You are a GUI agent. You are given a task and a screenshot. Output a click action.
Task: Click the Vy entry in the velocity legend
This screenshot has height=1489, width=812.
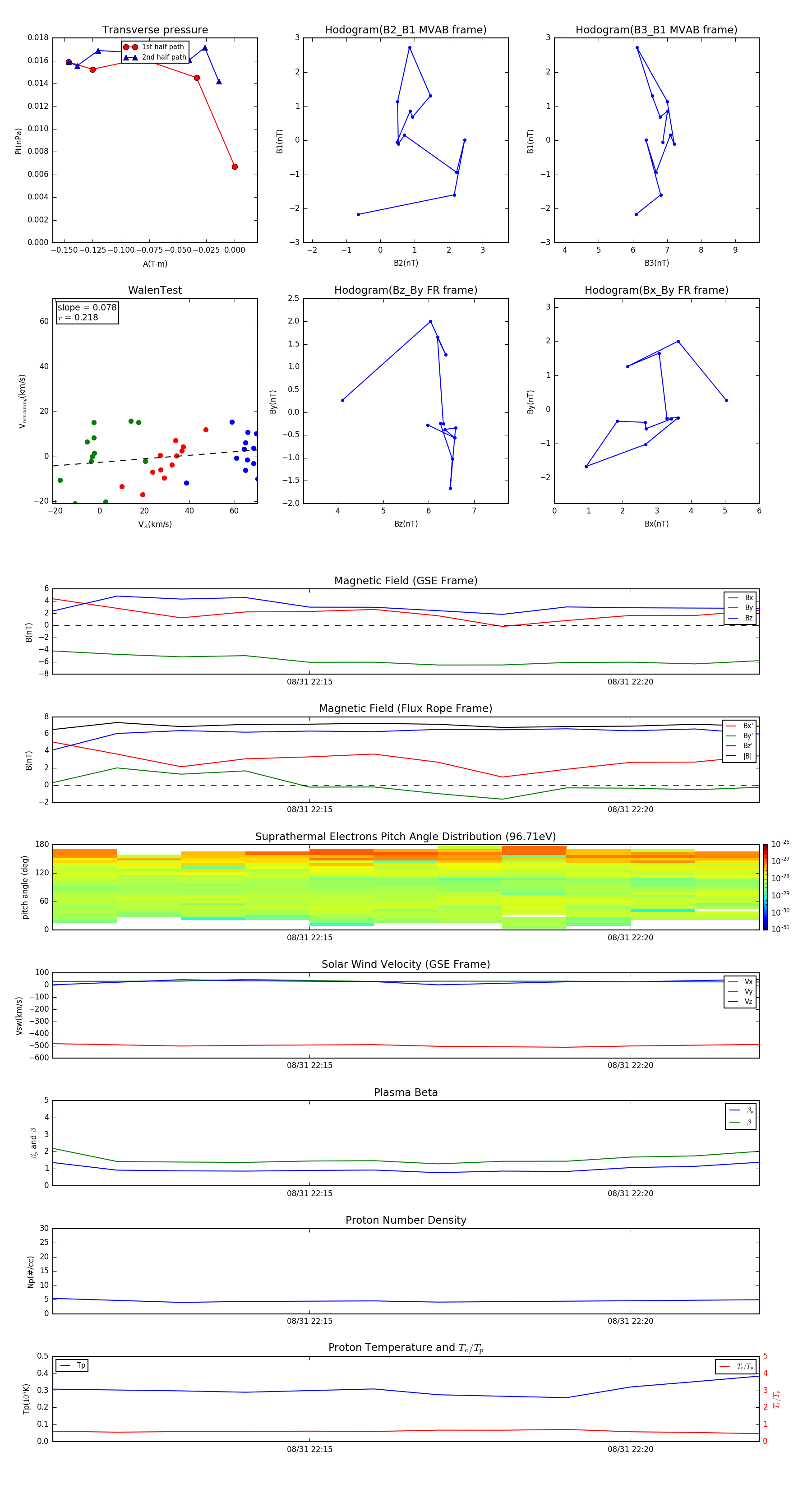click(x=740, y=992)
